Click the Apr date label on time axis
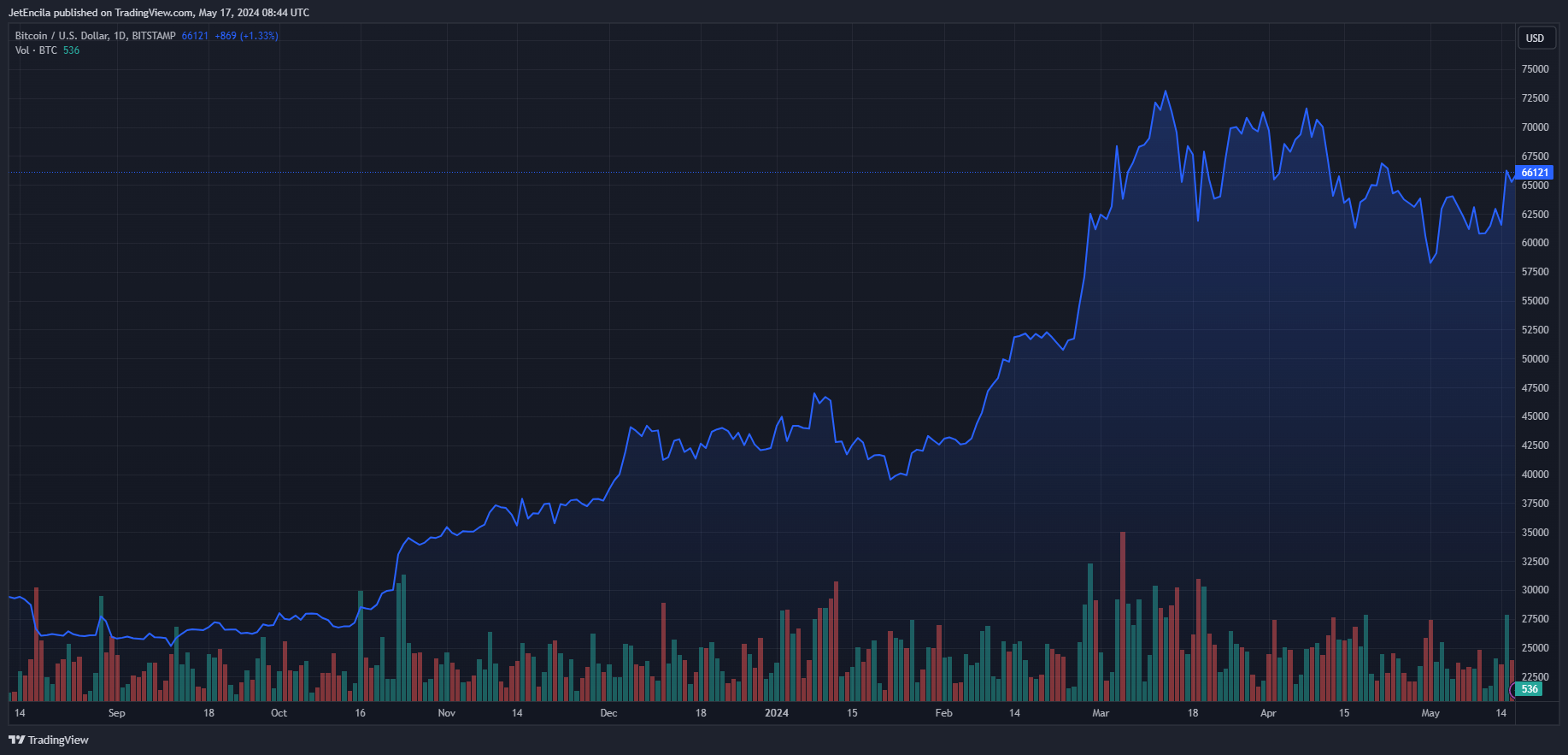 (x=1268, y=713)
